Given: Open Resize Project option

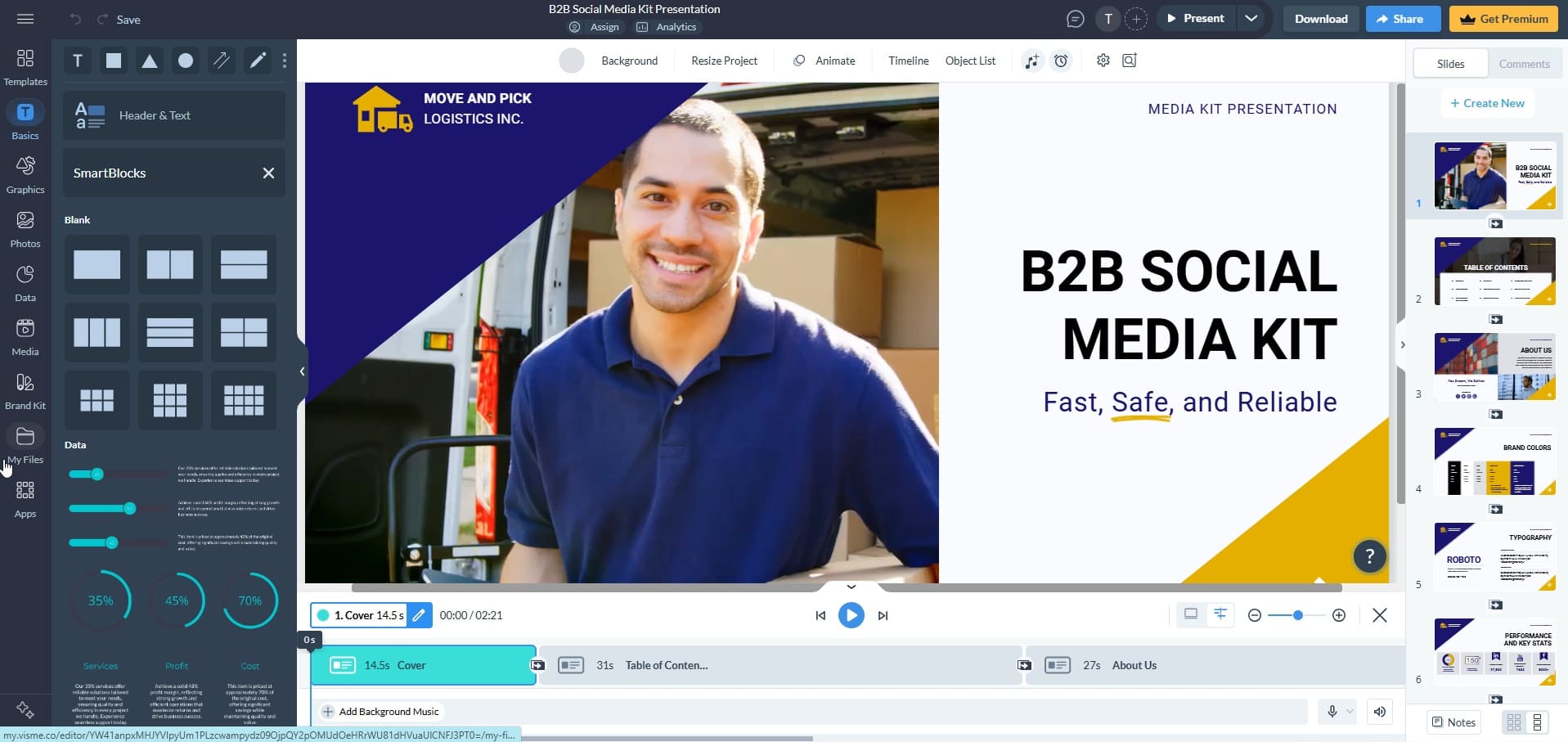Looking at the screenshot, I should click(724, 61).
